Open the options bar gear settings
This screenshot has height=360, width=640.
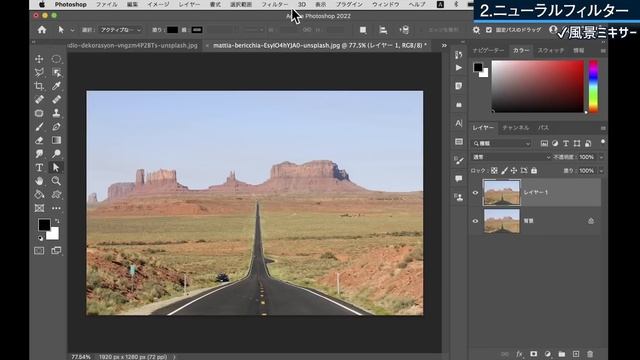pyautogui.click(x=476, y=30)
